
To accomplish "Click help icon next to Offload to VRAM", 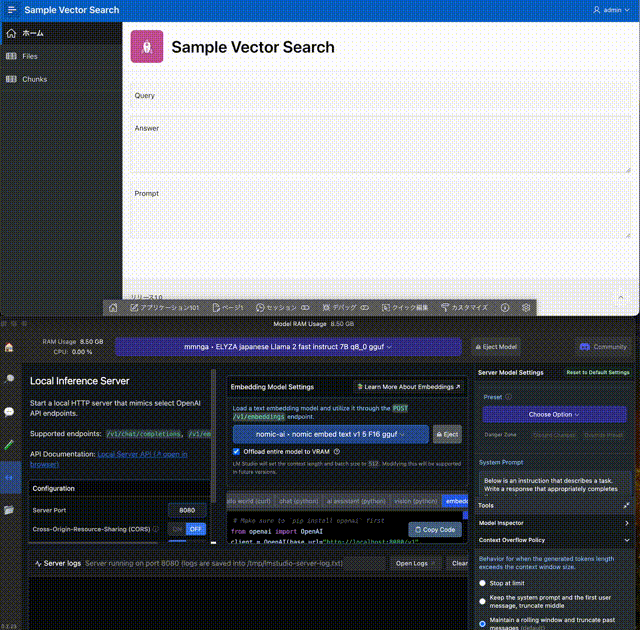I will (x=337, y=452).
